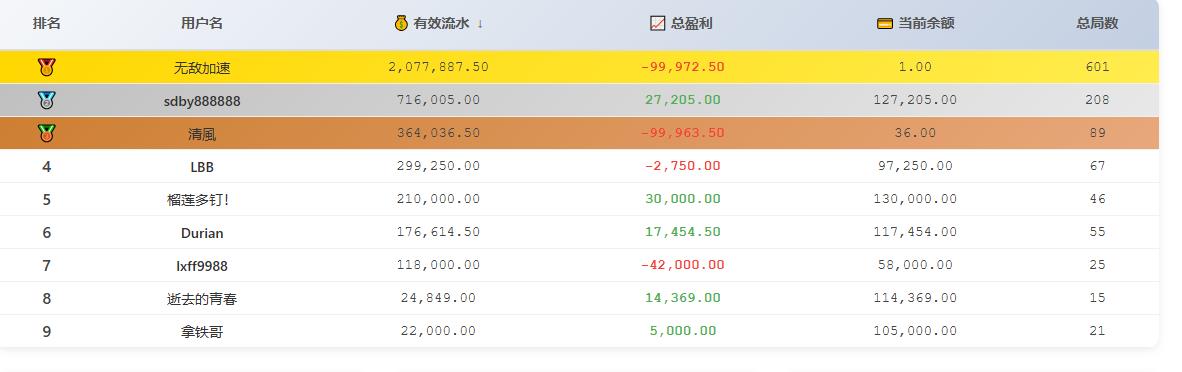
Task: Click turnover value 2,077,887.50
Action: click(439, 67)
